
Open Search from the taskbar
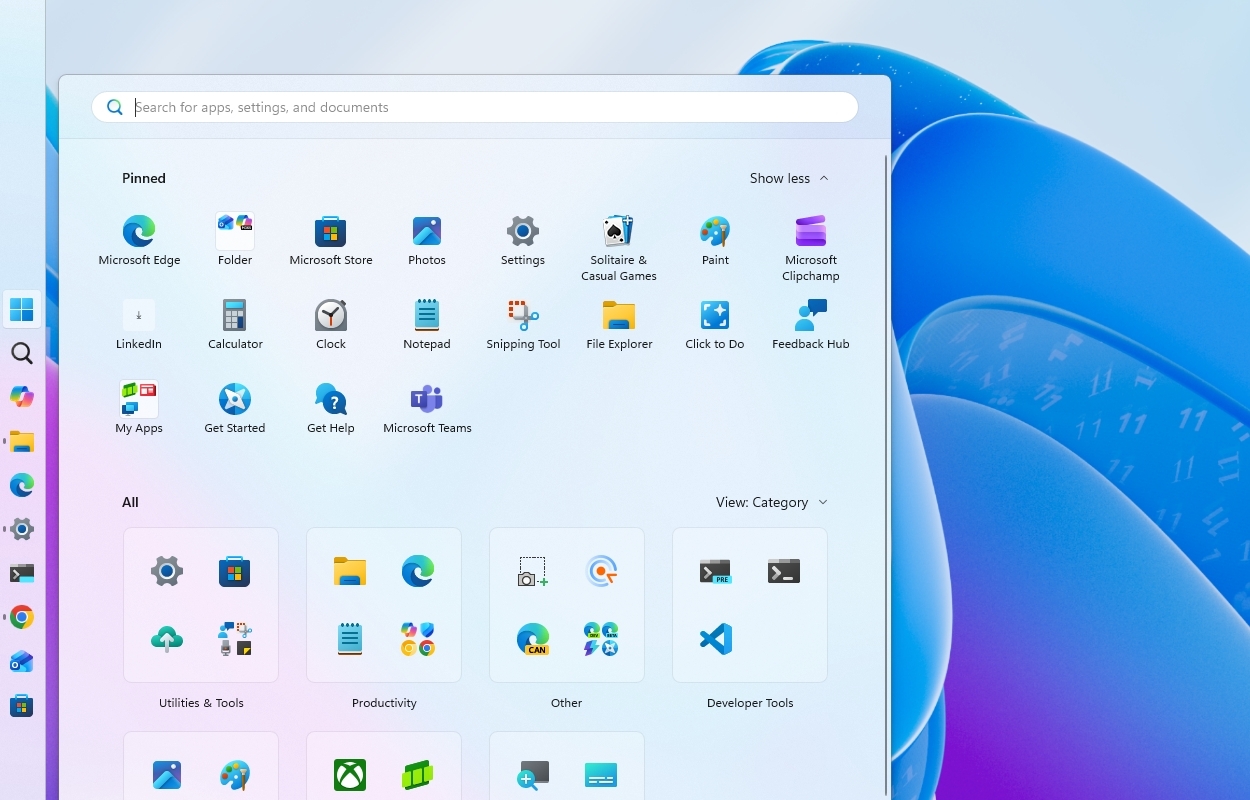[22, 353]
